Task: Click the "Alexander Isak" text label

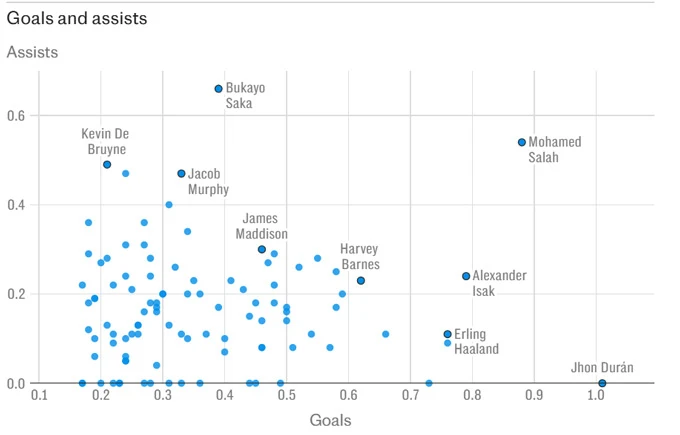Action: pos(499,283)
